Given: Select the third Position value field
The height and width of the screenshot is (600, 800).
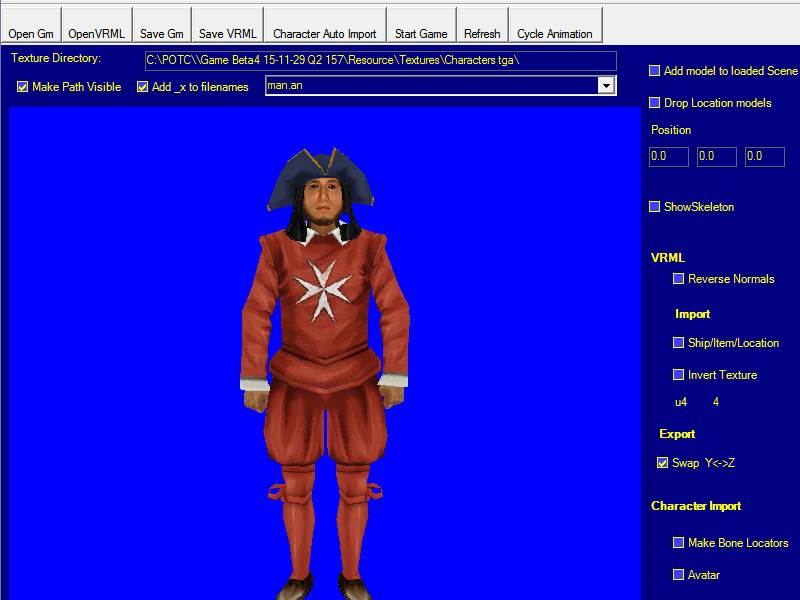Looking at the screenshot, I should (764, 157).
